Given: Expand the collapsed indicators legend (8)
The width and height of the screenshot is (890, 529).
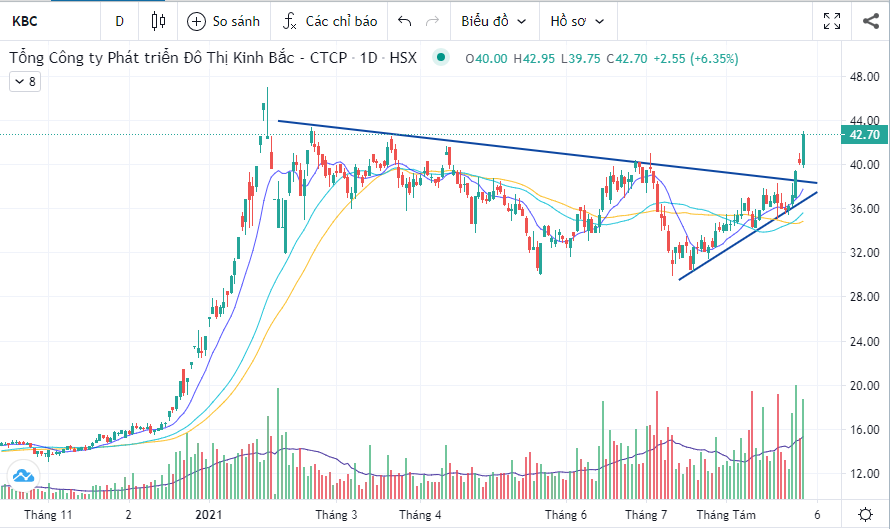Looking at the screenshot, I should (x=24, y=83).
